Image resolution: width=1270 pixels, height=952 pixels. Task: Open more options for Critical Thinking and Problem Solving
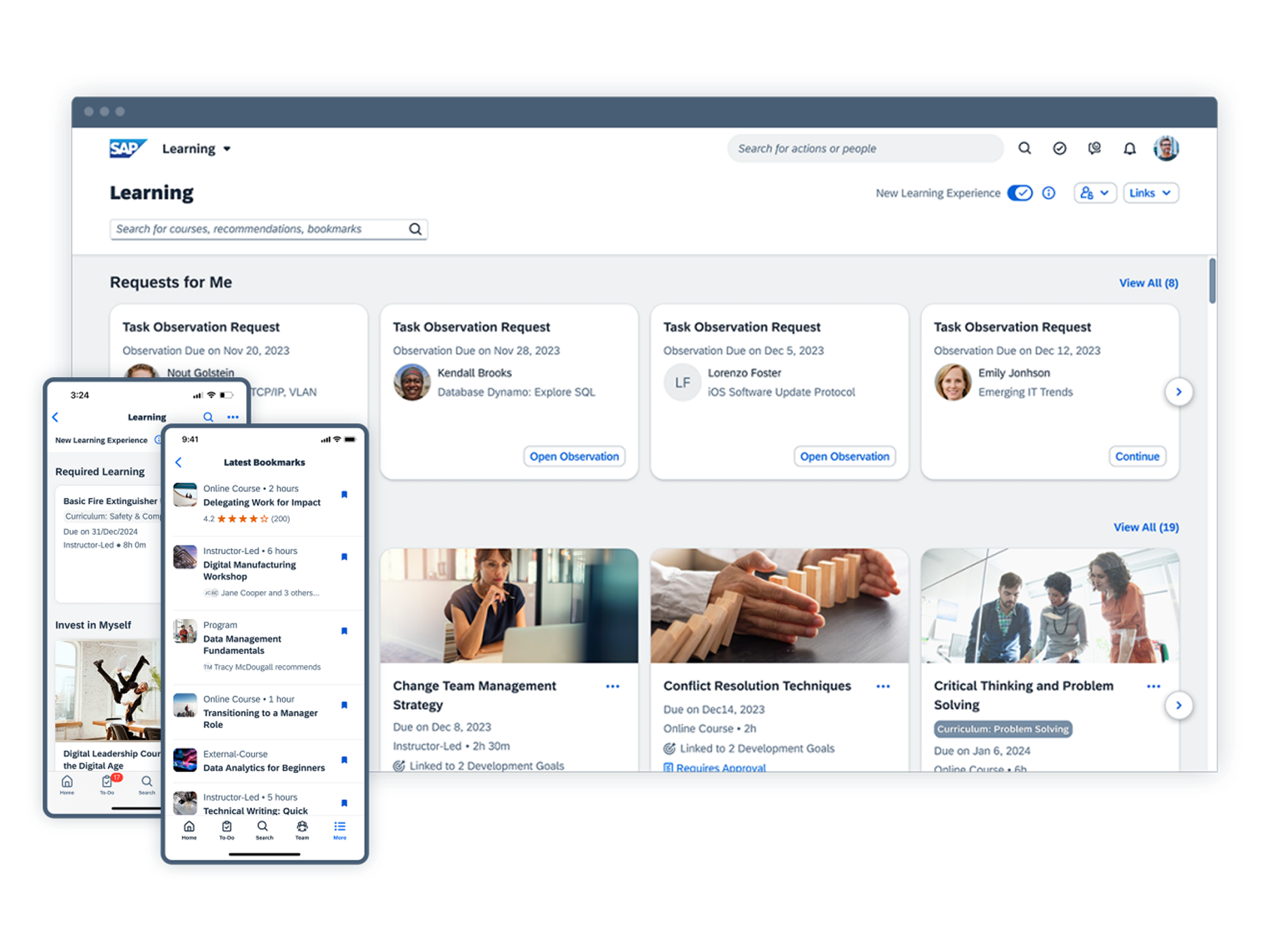coord(1154,686)
